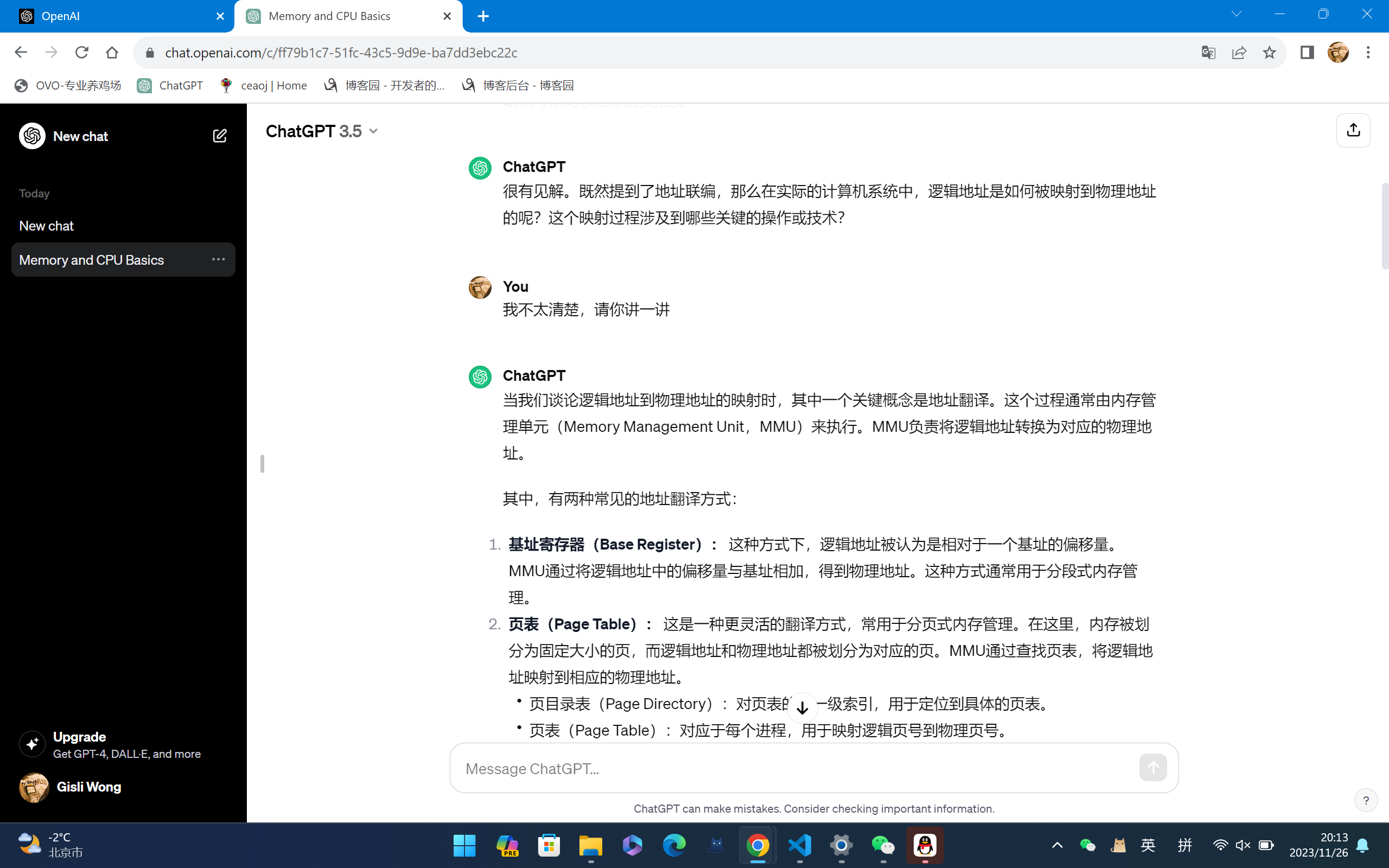Open the OVO-专业养鸡场 bookmark
Image resolution: width=1389 pixels, height=868 pixels.
tap(68, 86)
